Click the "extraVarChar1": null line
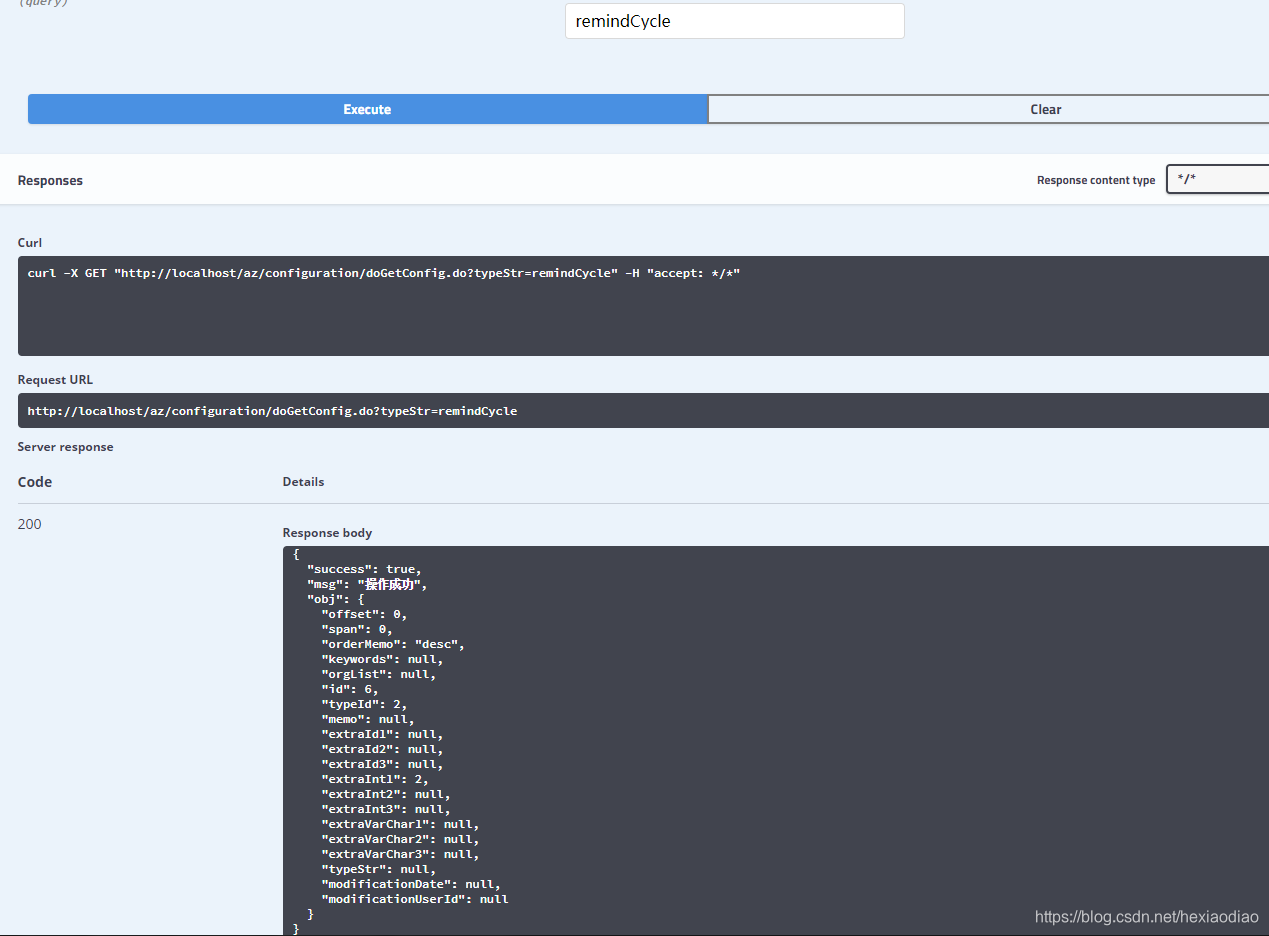 (x=400, y=824)
